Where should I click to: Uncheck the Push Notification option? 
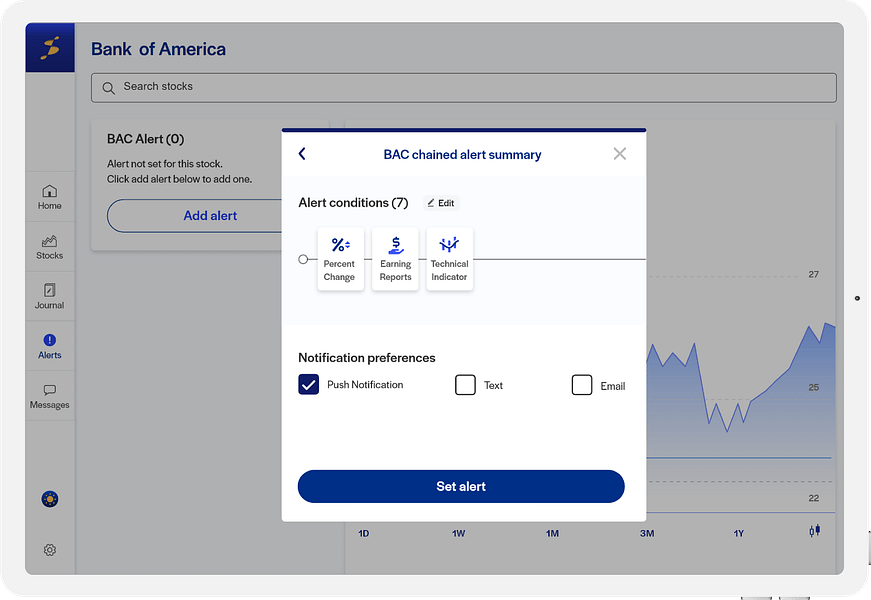pyautogui.click(x=308, y=384)
